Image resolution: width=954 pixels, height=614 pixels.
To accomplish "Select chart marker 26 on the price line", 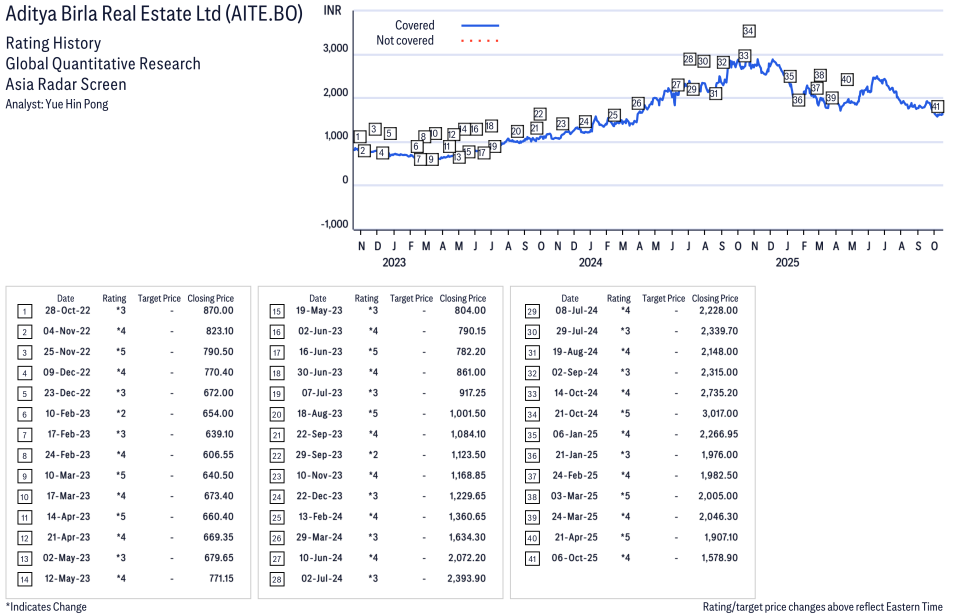I will 637,104.
